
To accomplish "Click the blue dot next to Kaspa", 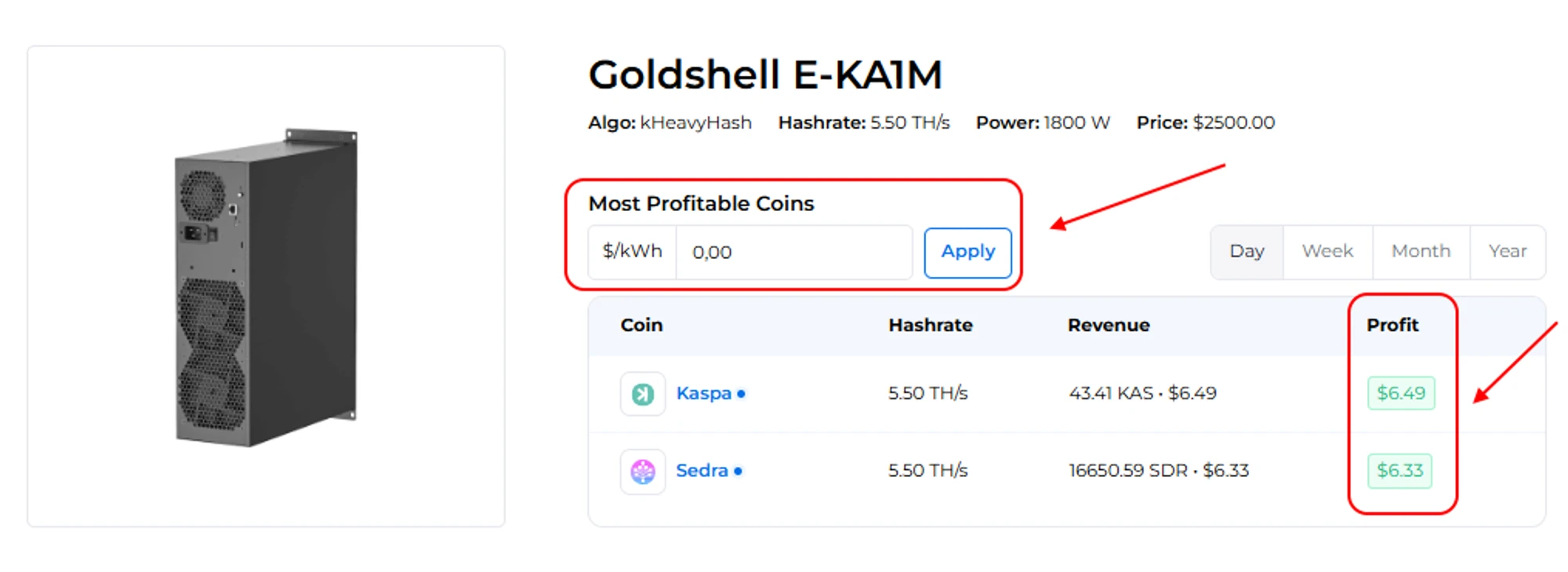I will [x=741, y=394].
